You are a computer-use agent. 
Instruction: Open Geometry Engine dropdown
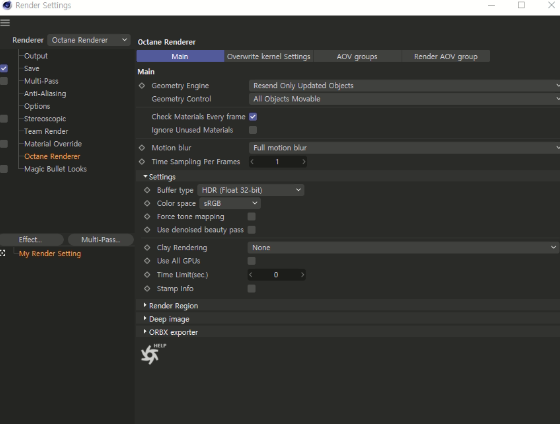coord(404,86)
